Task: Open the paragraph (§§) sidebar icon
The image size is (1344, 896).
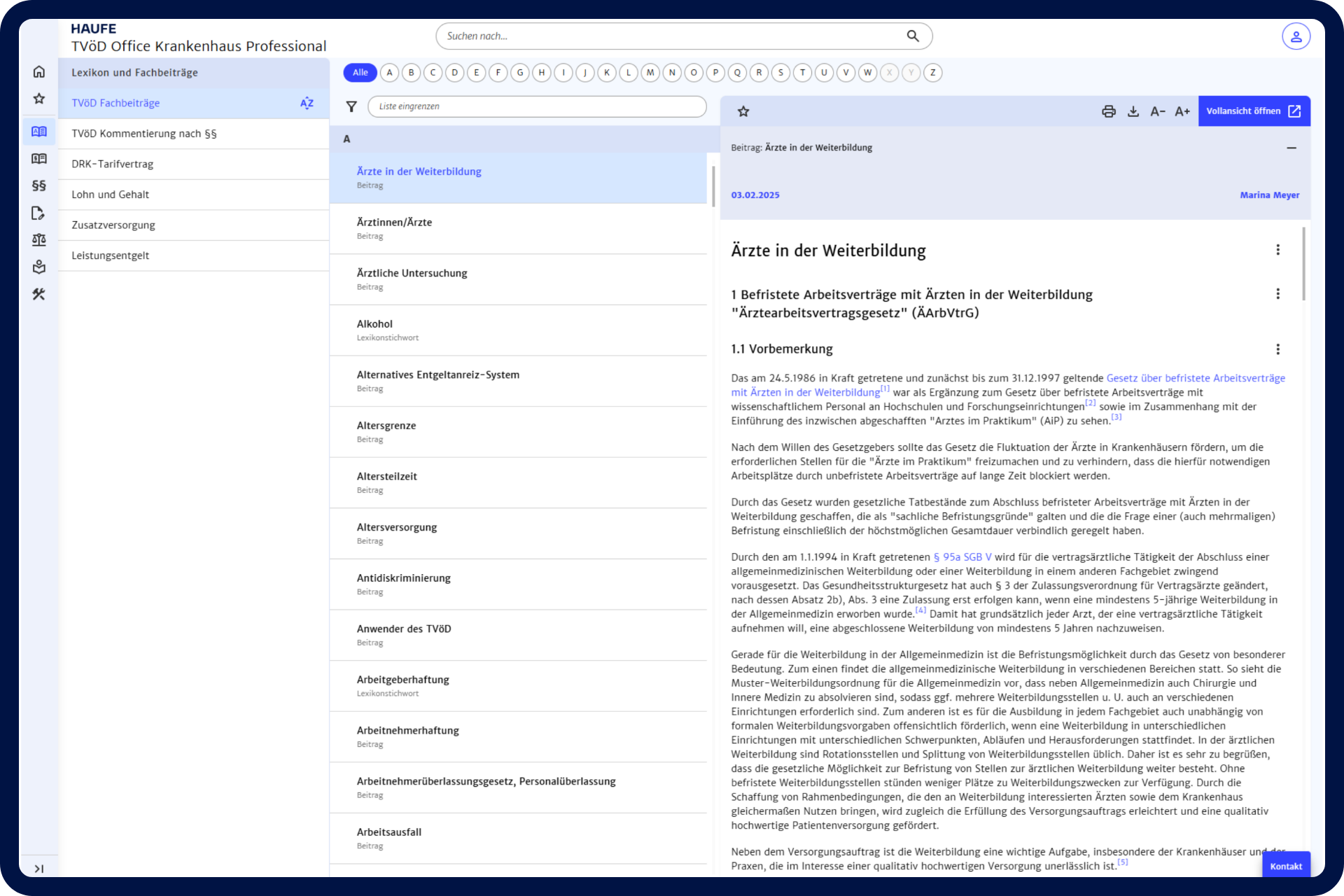Action: (x=39, y=185)
